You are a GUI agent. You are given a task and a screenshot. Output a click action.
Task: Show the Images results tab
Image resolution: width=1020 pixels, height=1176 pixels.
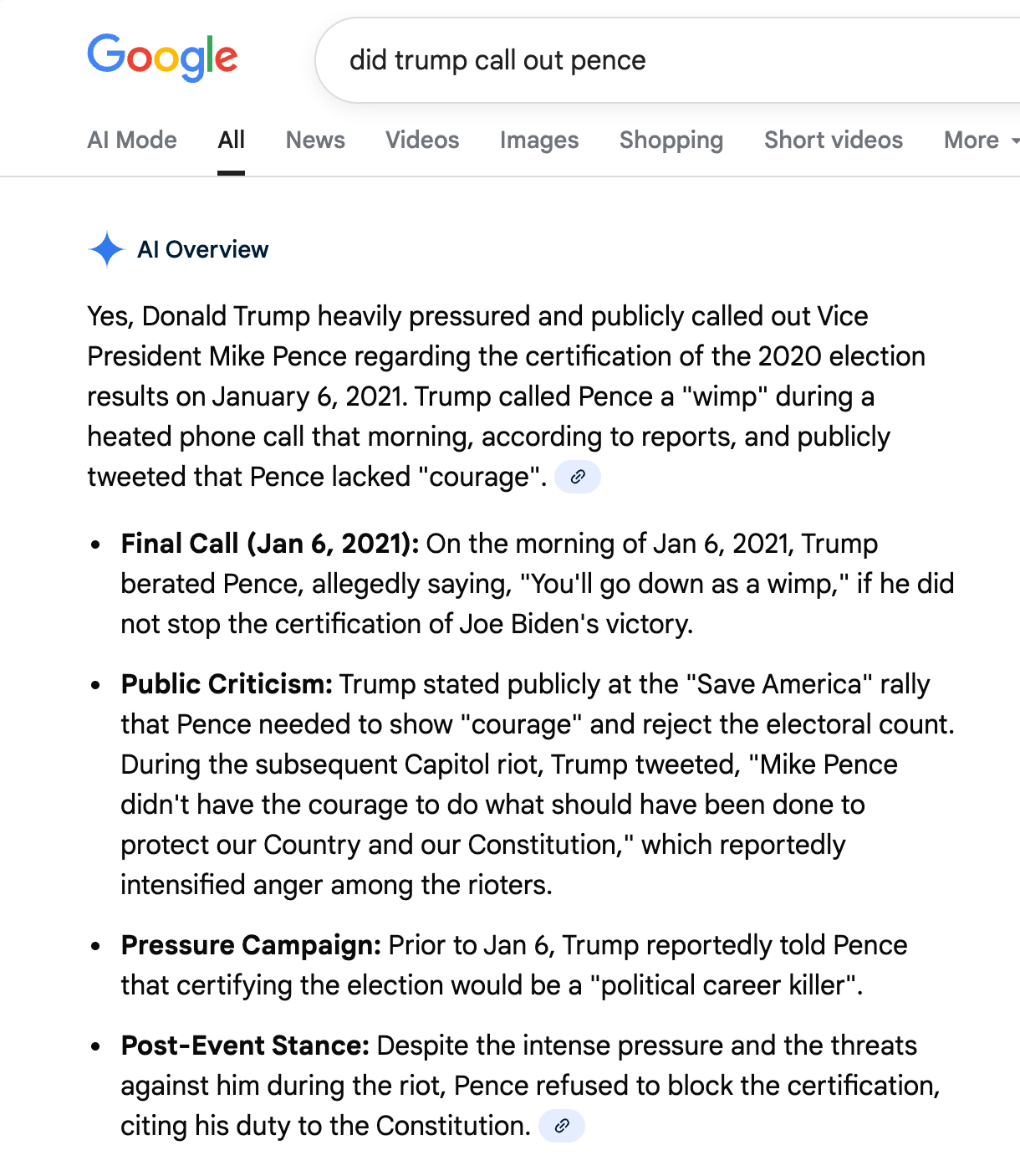[539, 140]
